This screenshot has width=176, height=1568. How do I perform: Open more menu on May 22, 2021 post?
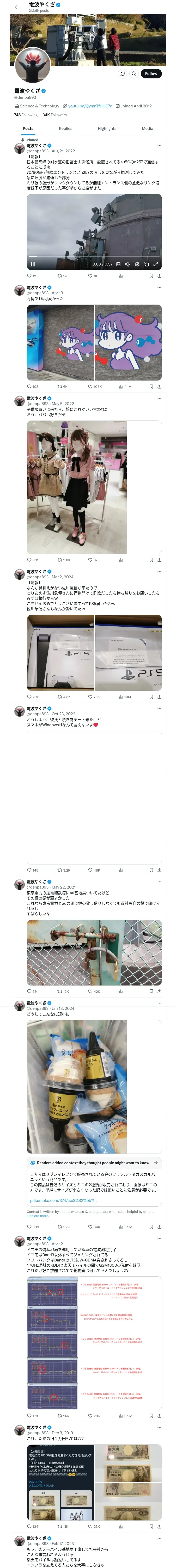click(159, 881)
